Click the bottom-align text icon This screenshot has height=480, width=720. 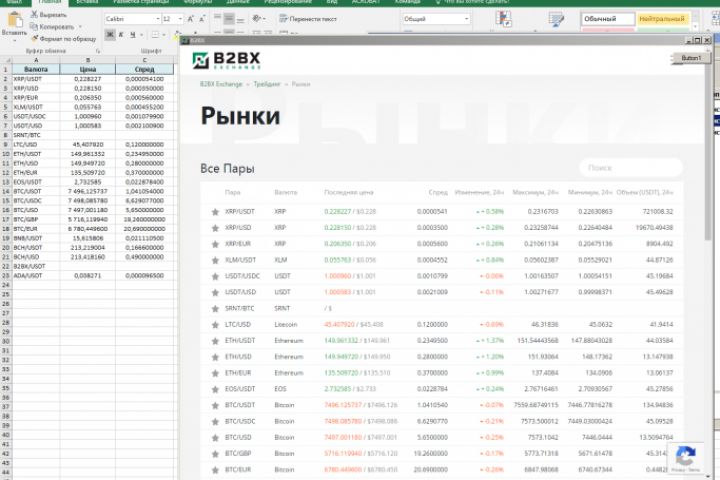240,19
